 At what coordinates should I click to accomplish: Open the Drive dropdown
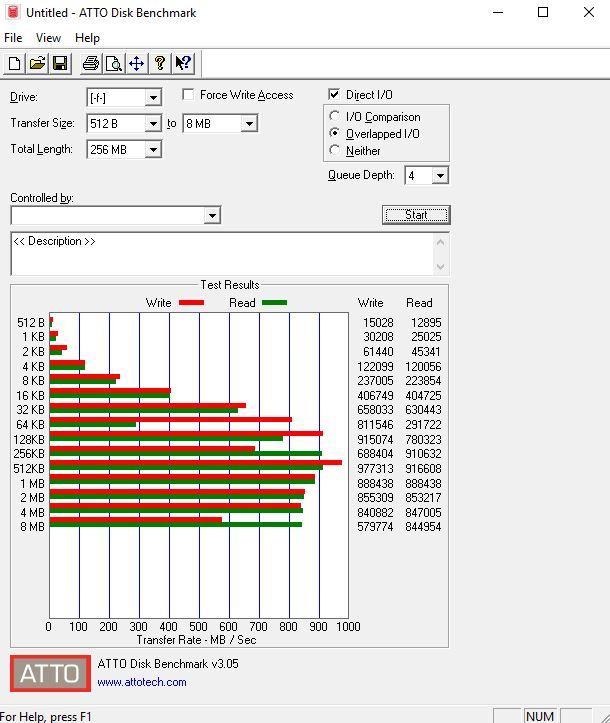153,98
